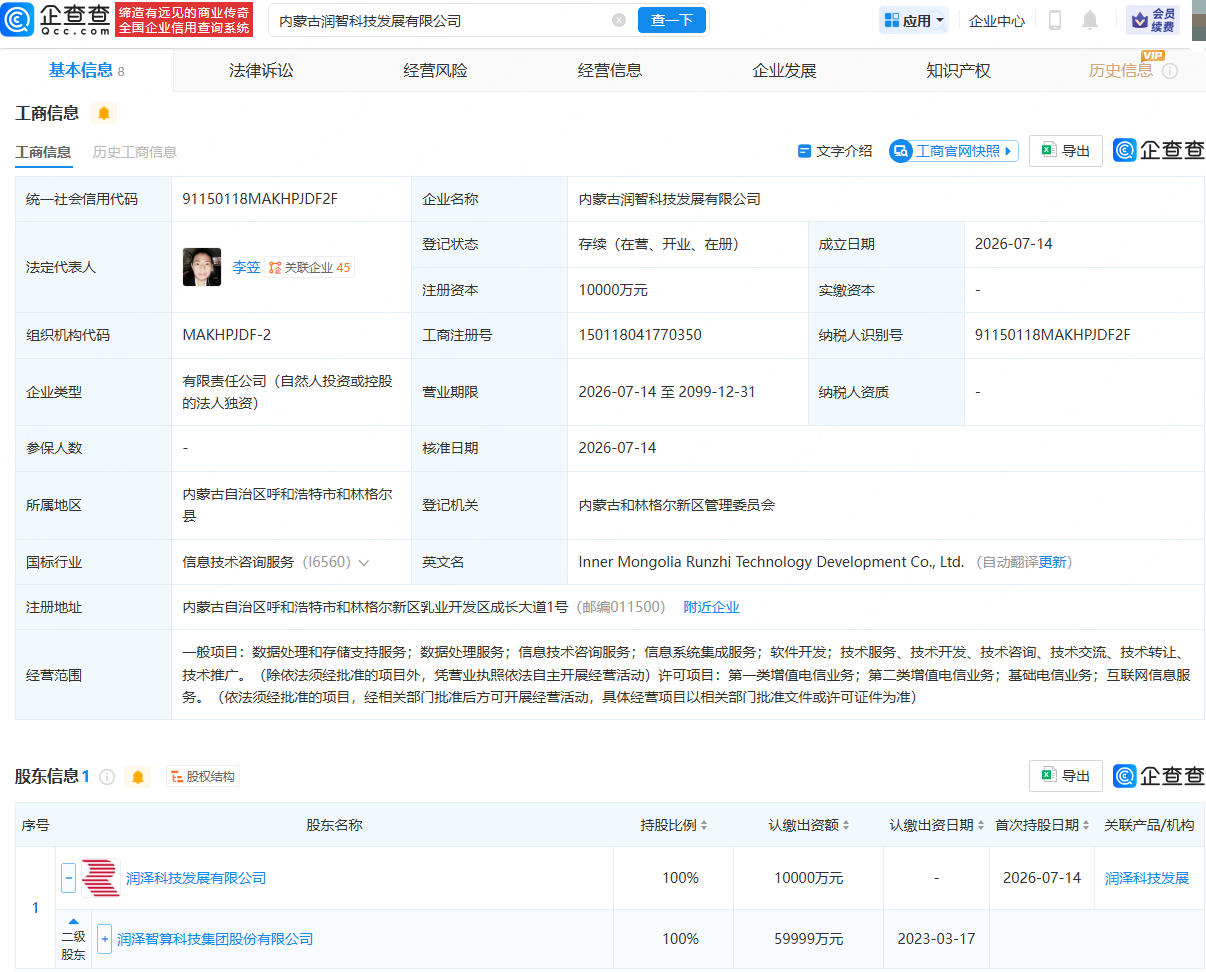Viewport: 1206px width, 972px height.
Task: Switch to the 企业发展 tab
Action: (x=784, y=71)
